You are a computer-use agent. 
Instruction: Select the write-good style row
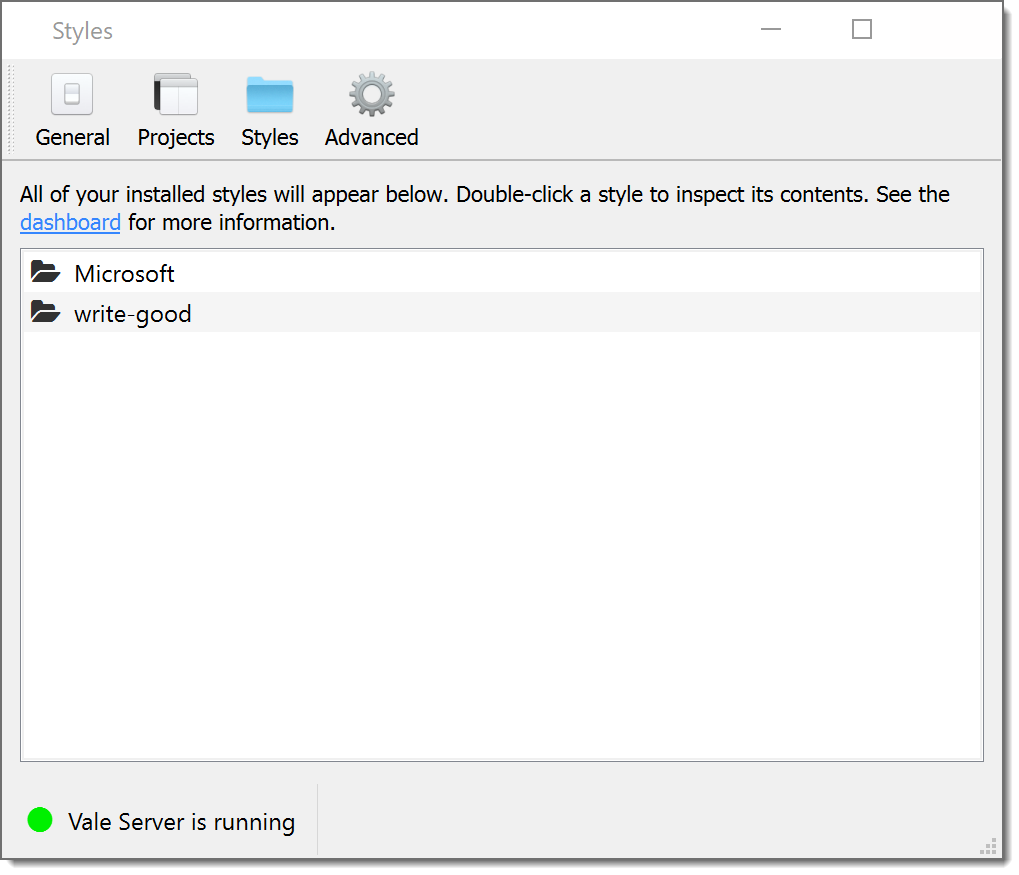[502, 313]
